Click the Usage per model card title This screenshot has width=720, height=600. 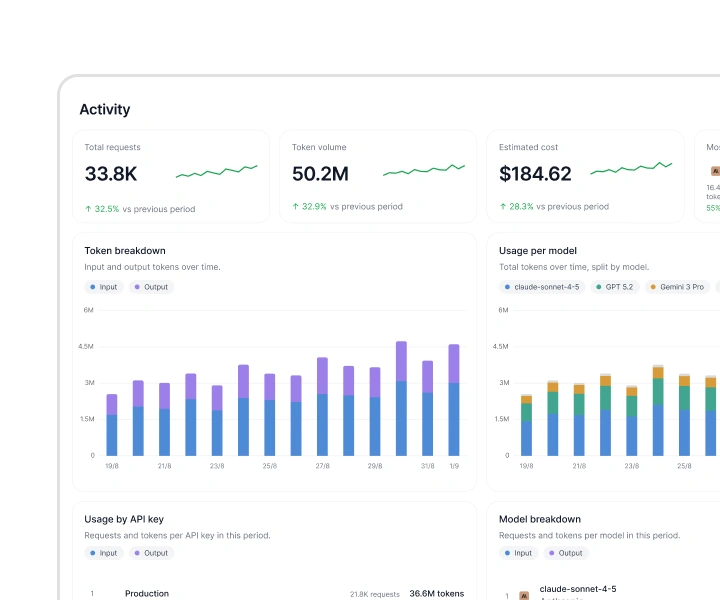pyautogui.click(x=538, y=251)
